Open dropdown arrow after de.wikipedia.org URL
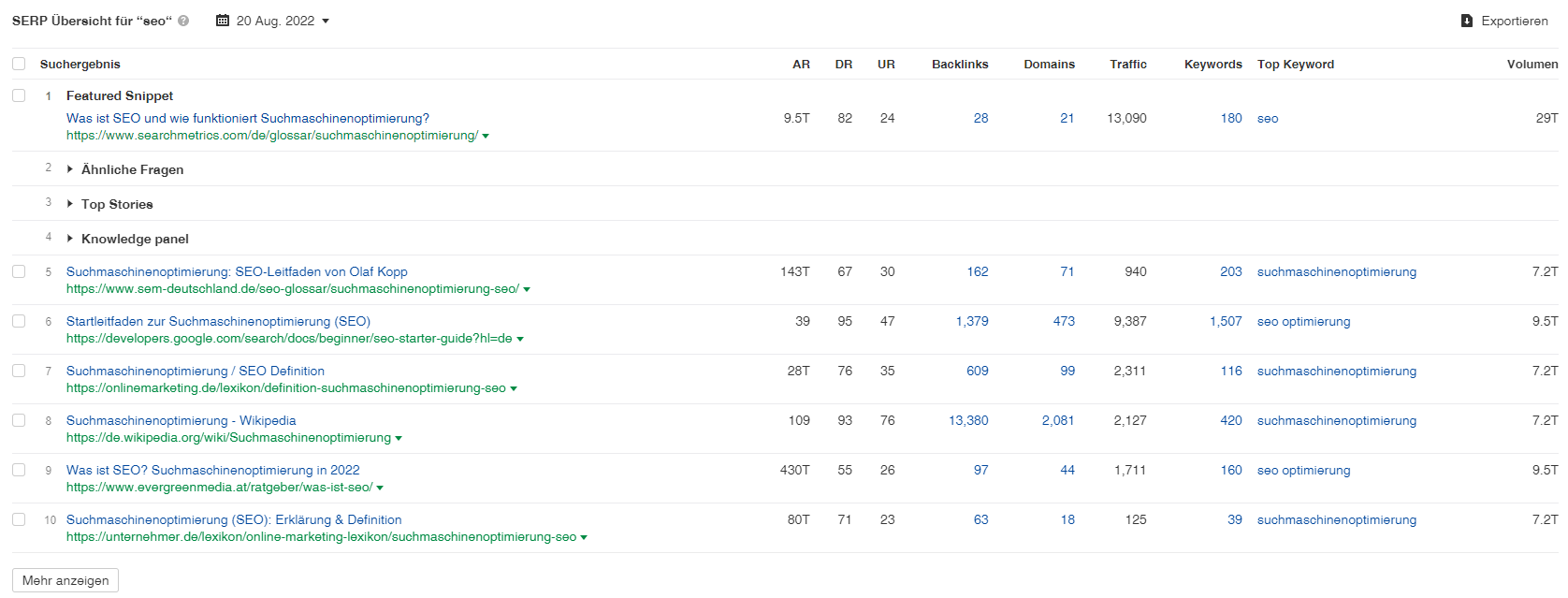 (399, 439)
